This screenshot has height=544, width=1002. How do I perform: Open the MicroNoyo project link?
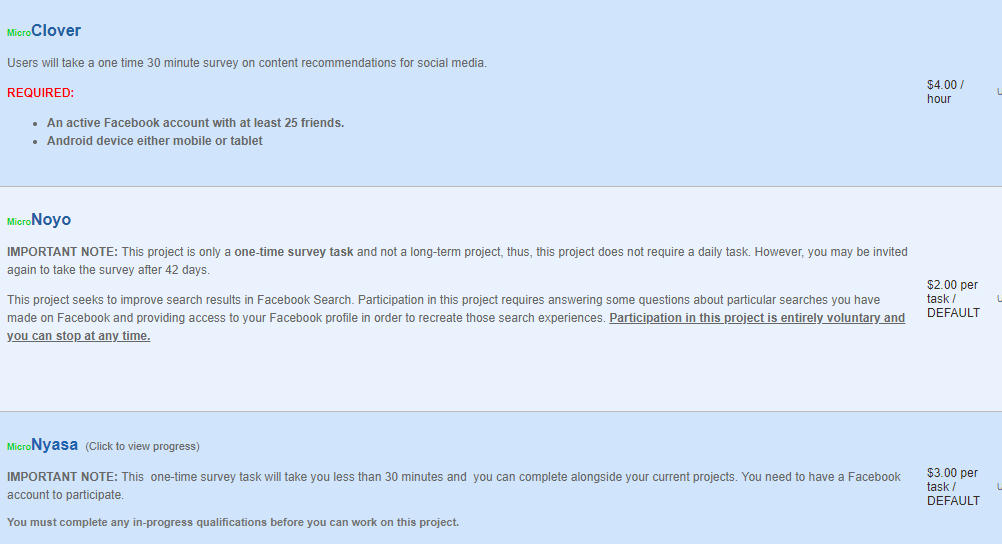click(x=39, y=220)
